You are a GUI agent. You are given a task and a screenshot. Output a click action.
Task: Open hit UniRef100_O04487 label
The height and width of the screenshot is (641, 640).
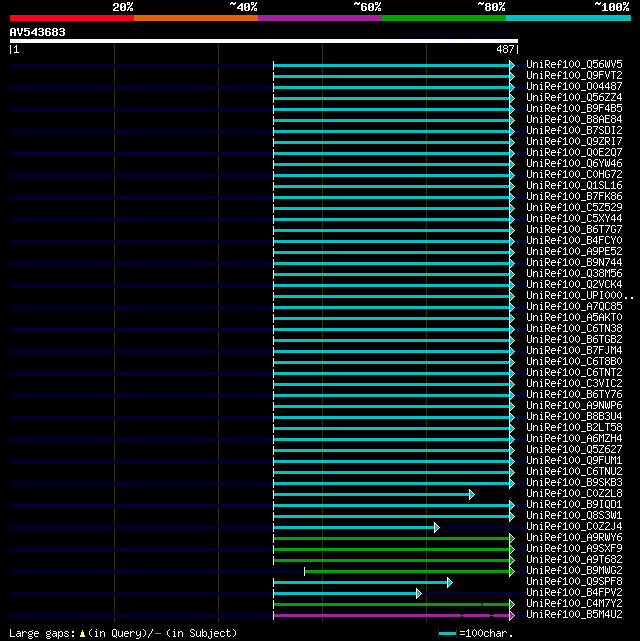(x=574, y=87)
